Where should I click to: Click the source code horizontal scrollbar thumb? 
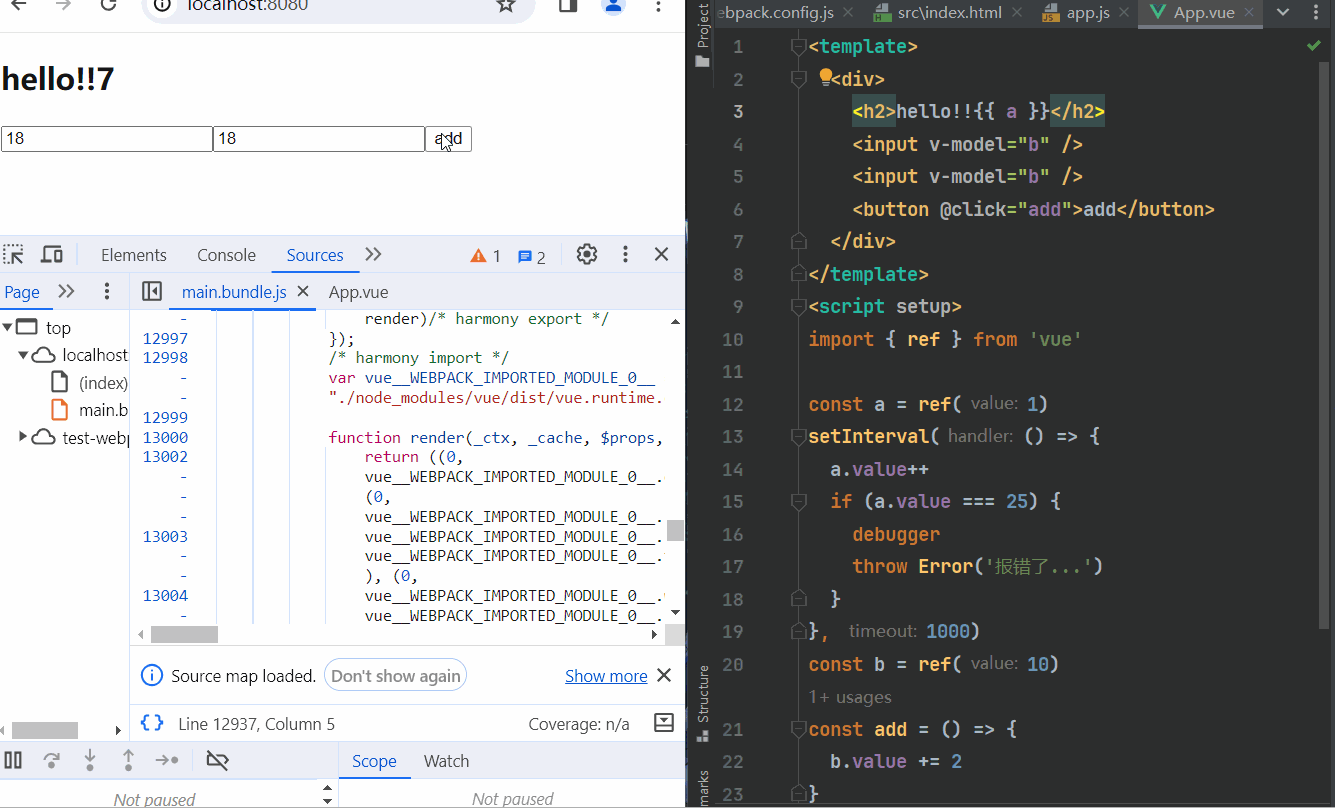[x=184, y=634]
